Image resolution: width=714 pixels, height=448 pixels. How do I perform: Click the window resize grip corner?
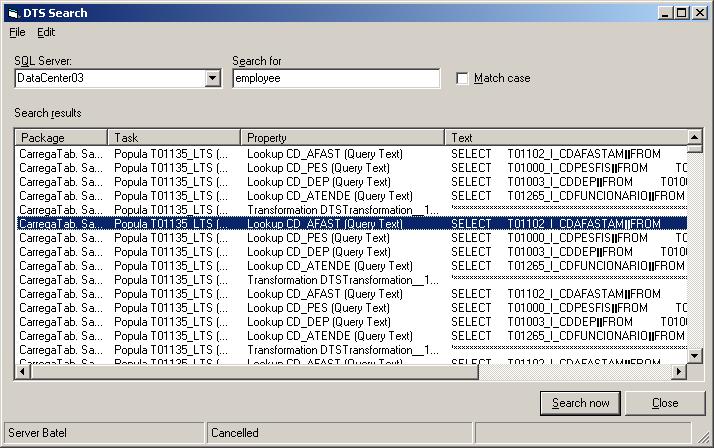click(703, 437)
